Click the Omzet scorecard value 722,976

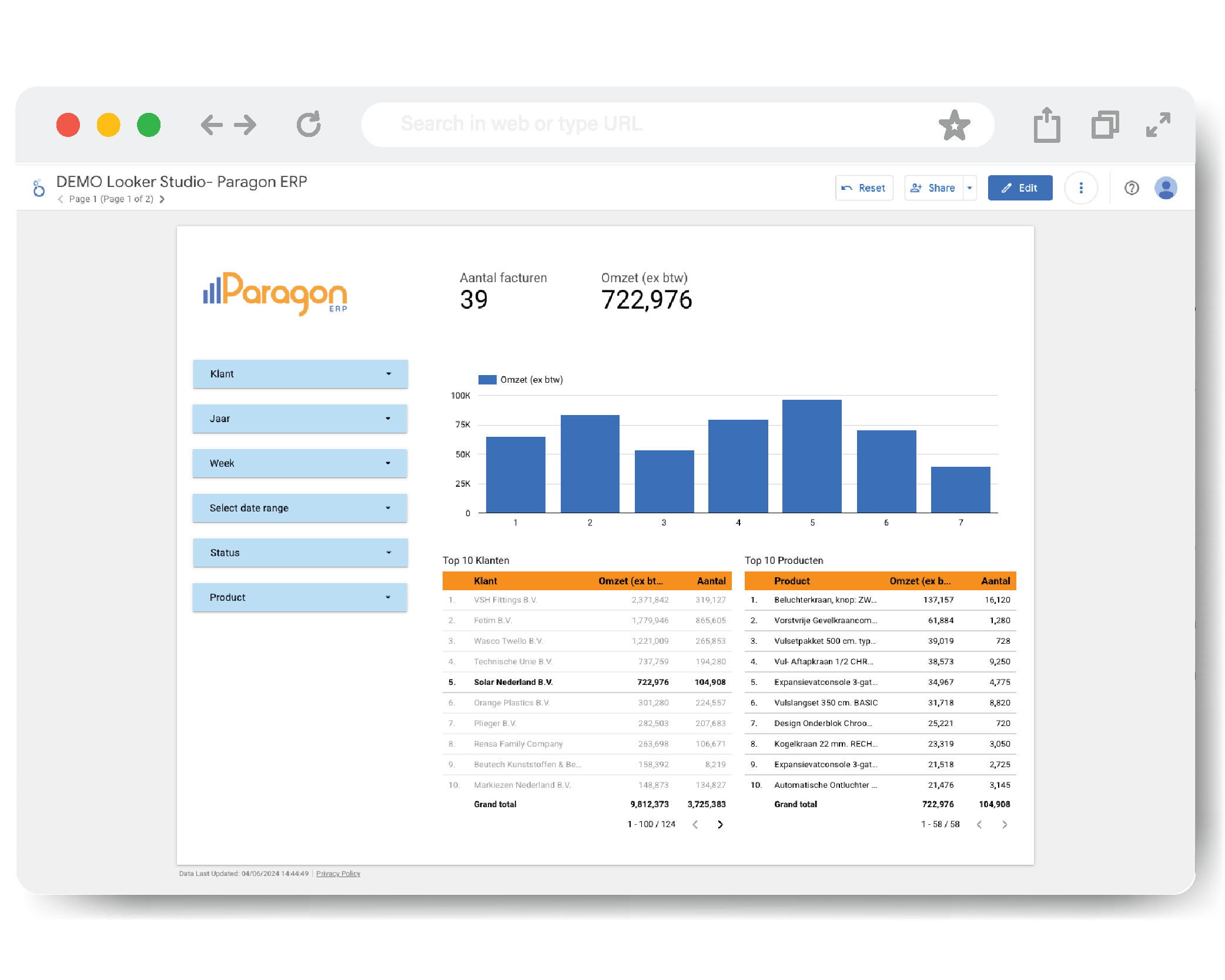tap(647, 300)
